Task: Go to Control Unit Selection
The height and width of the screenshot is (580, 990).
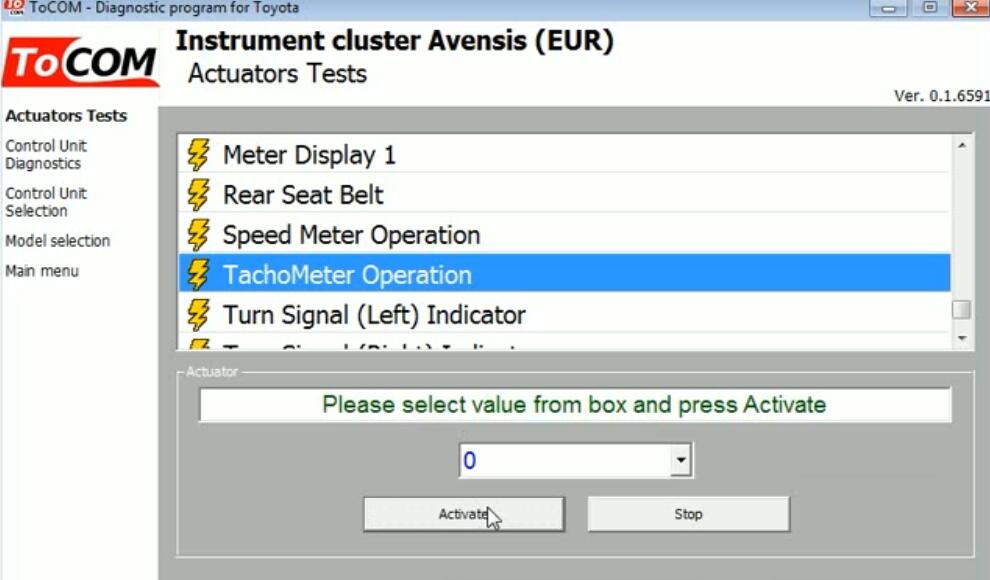Action: (x=45, y=202)
